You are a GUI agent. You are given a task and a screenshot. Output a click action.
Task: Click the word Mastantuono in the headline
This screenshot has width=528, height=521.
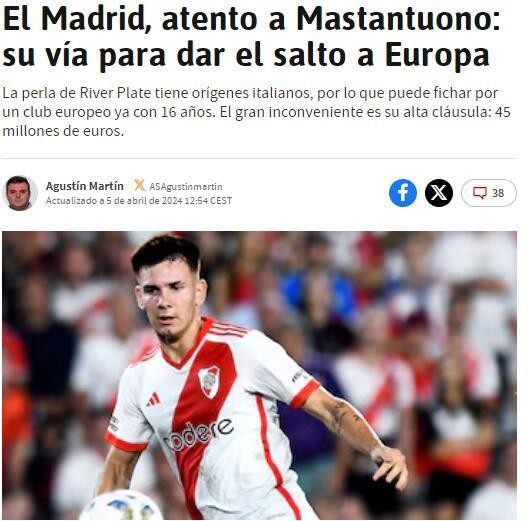click(x=398, y=19)
